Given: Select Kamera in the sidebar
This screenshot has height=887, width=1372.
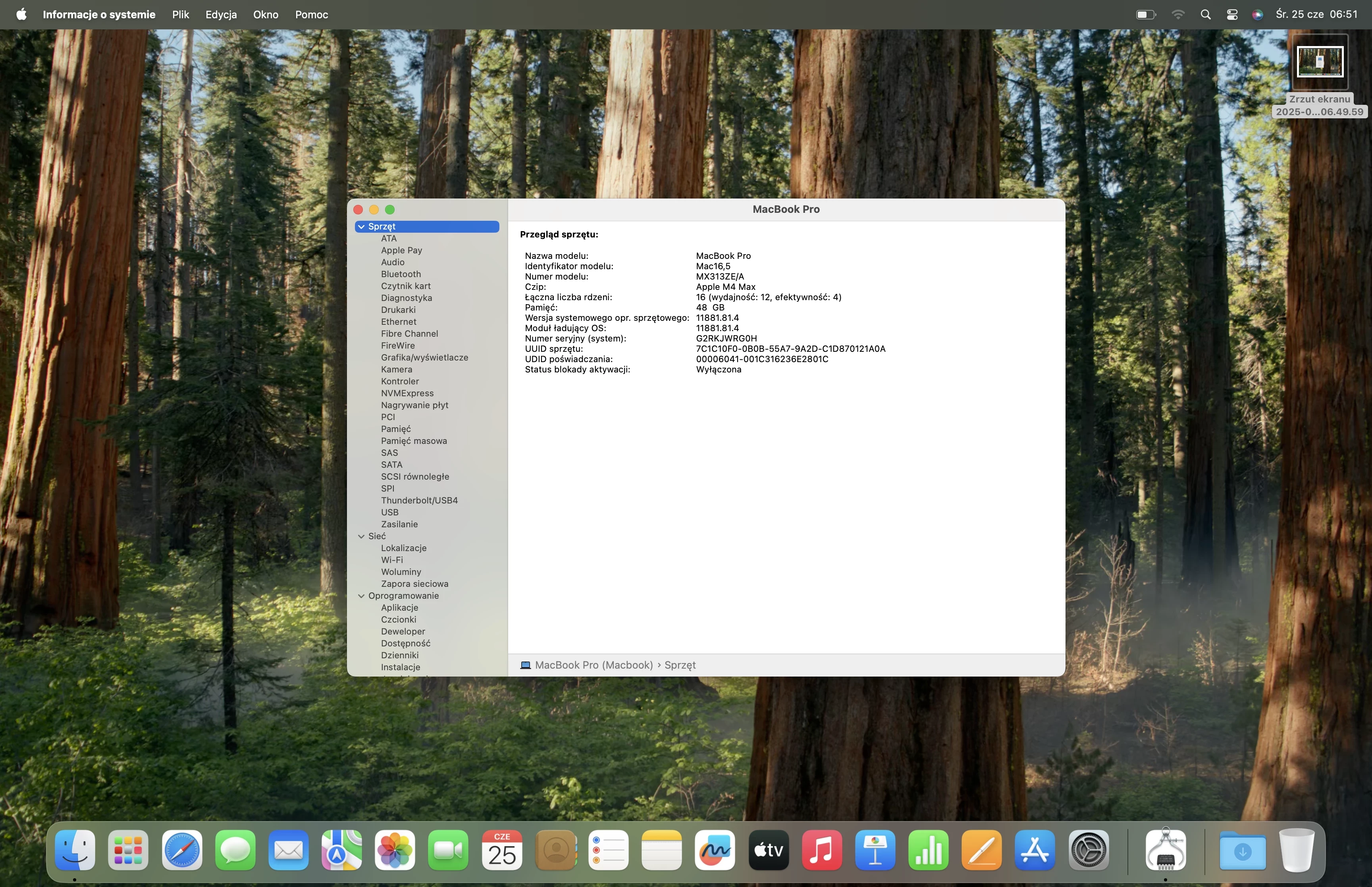Looking at the screenshot, I should click(396, 369).
